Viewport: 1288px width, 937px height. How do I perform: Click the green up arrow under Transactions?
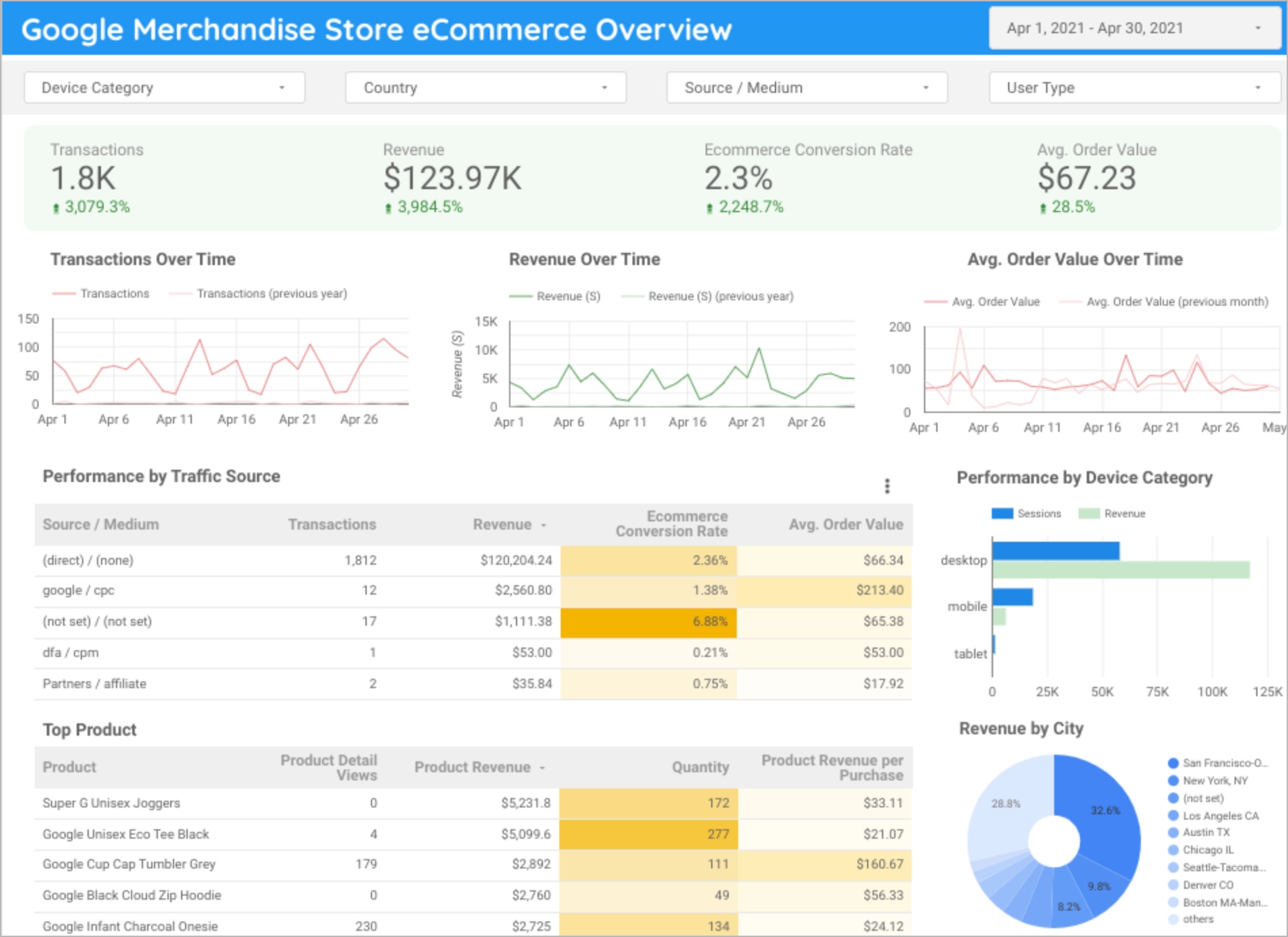click(56, 208)
